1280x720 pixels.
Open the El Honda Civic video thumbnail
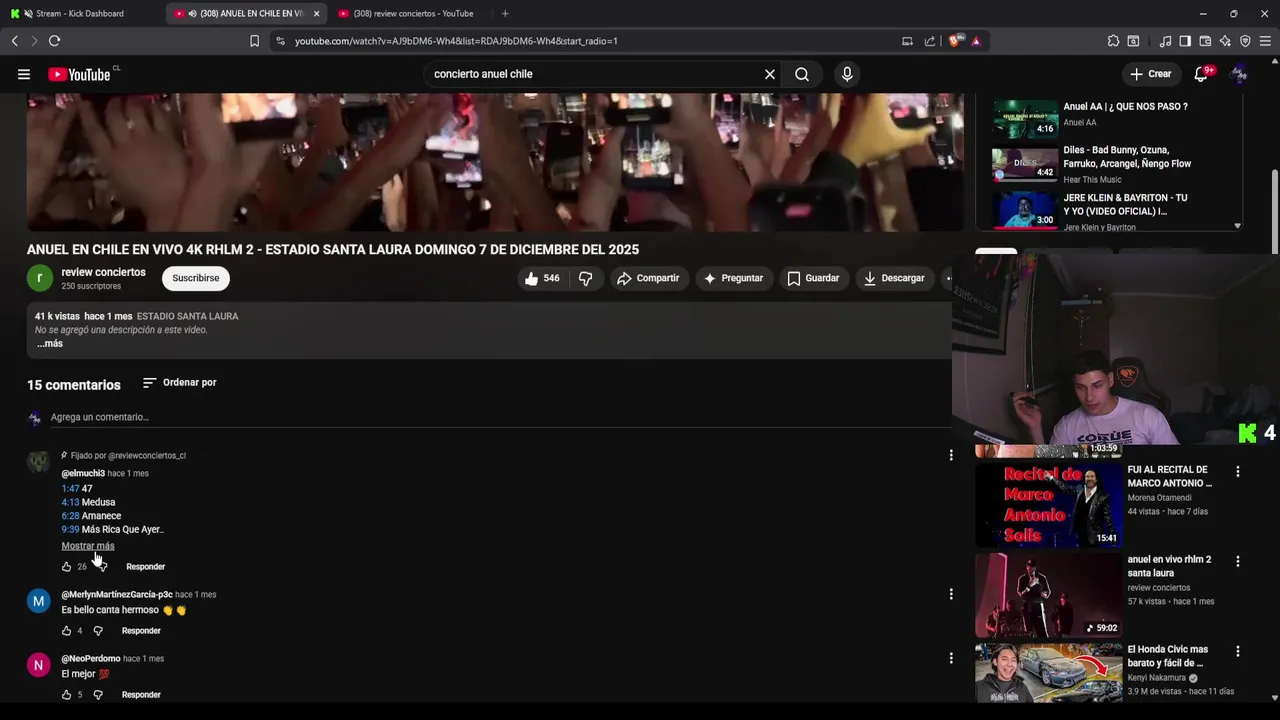pyautogui.click(x=1048, y=673)
